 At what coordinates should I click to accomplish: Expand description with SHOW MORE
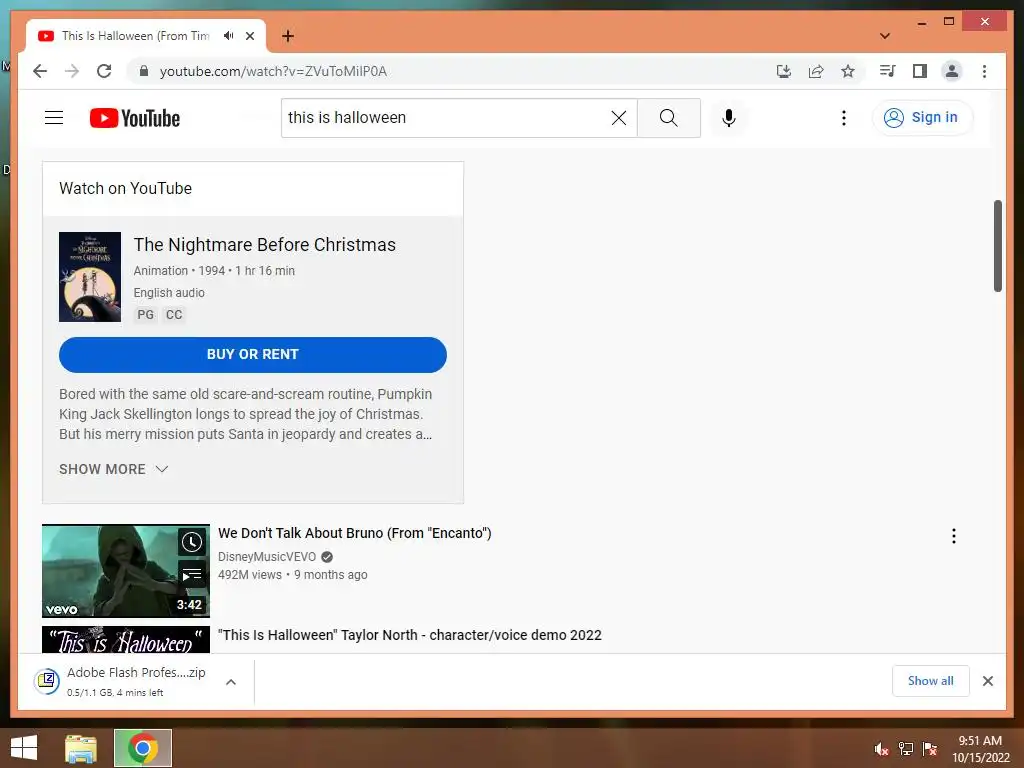114,469
